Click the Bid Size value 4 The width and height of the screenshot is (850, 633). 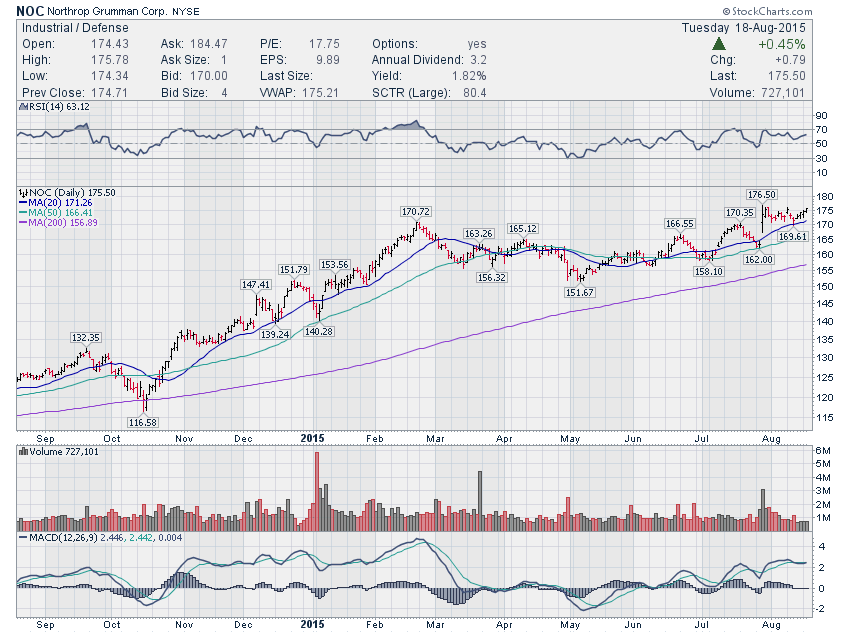click(x=224, y=93)
